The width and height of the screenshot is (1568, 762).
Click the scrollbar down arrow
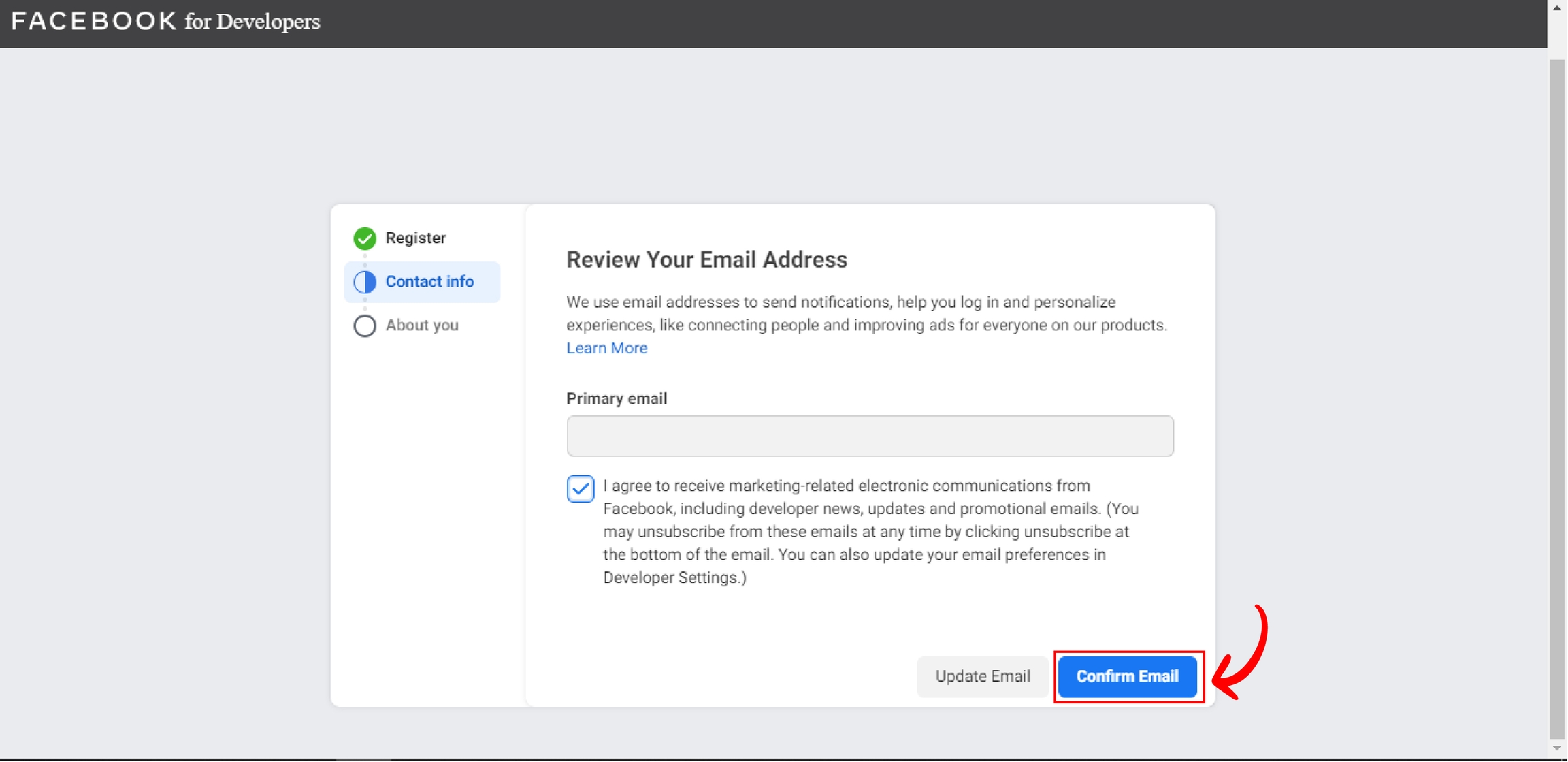pos(1556,748)
